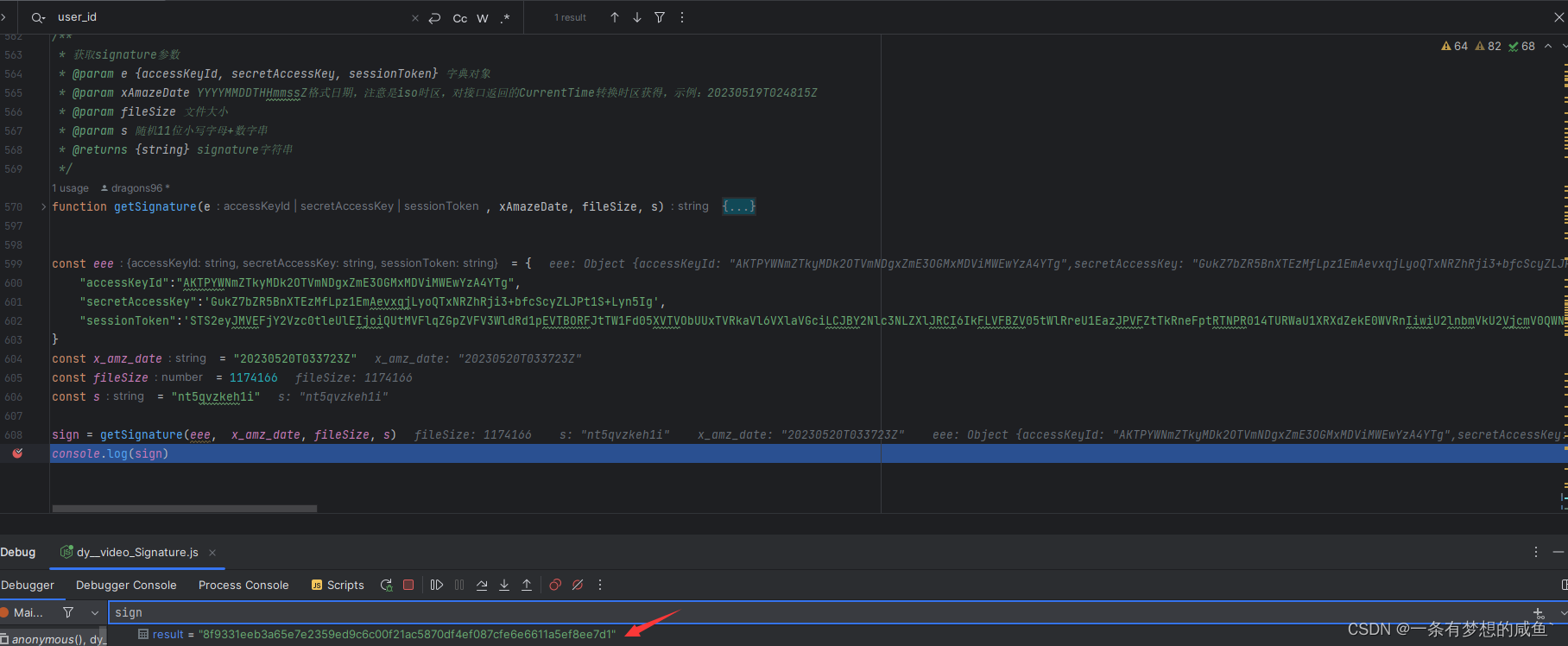Open debug tool window options menu

pos(1536,552)
